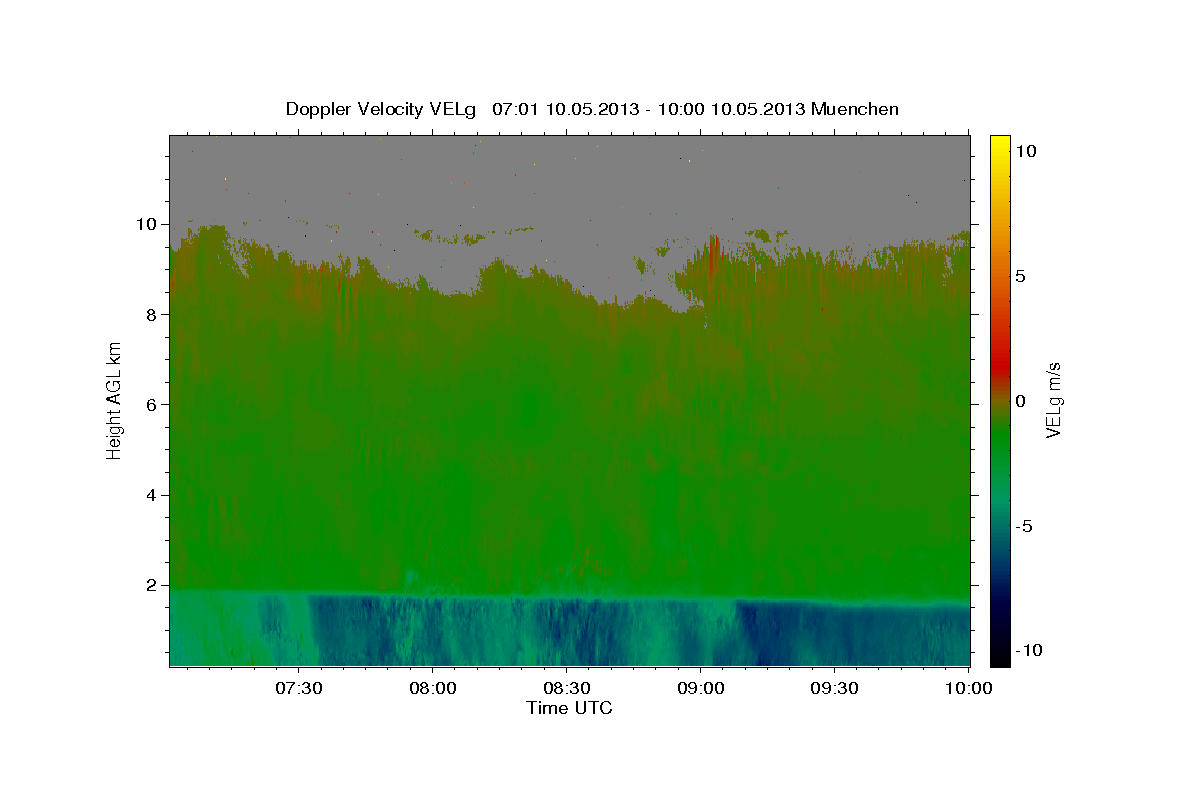This screenshot has width=1200, height=800.
Task: Select the 09:00 time tick label
Action: 701,689
